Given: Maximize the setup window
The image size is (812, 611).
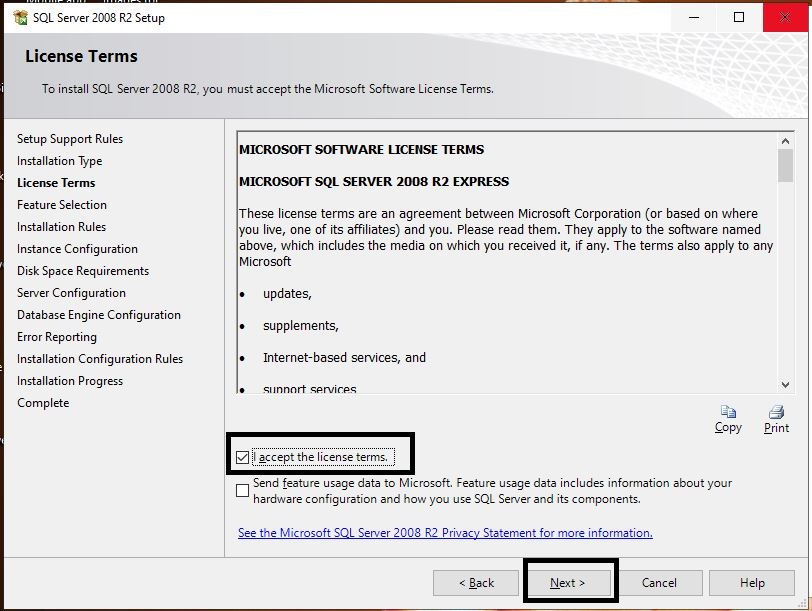Looking at the screenshot, I should 739,17.
